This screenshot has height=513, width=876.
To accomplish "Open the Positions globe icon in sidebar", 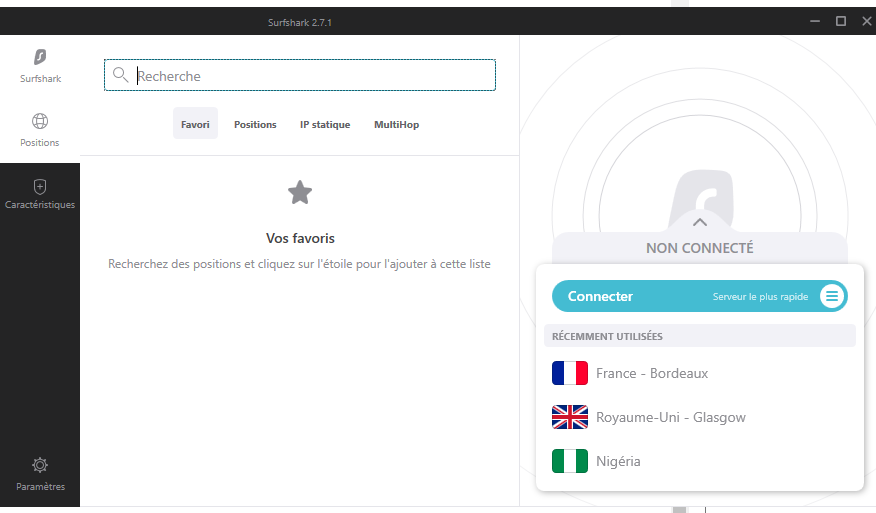I will click(40, 121).
